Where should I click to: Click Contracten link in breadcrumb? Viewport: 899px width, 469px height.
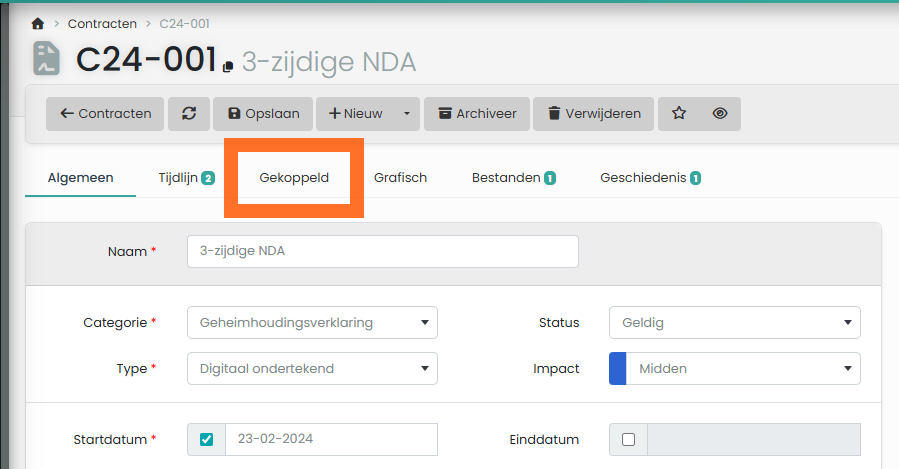[102, 23]
